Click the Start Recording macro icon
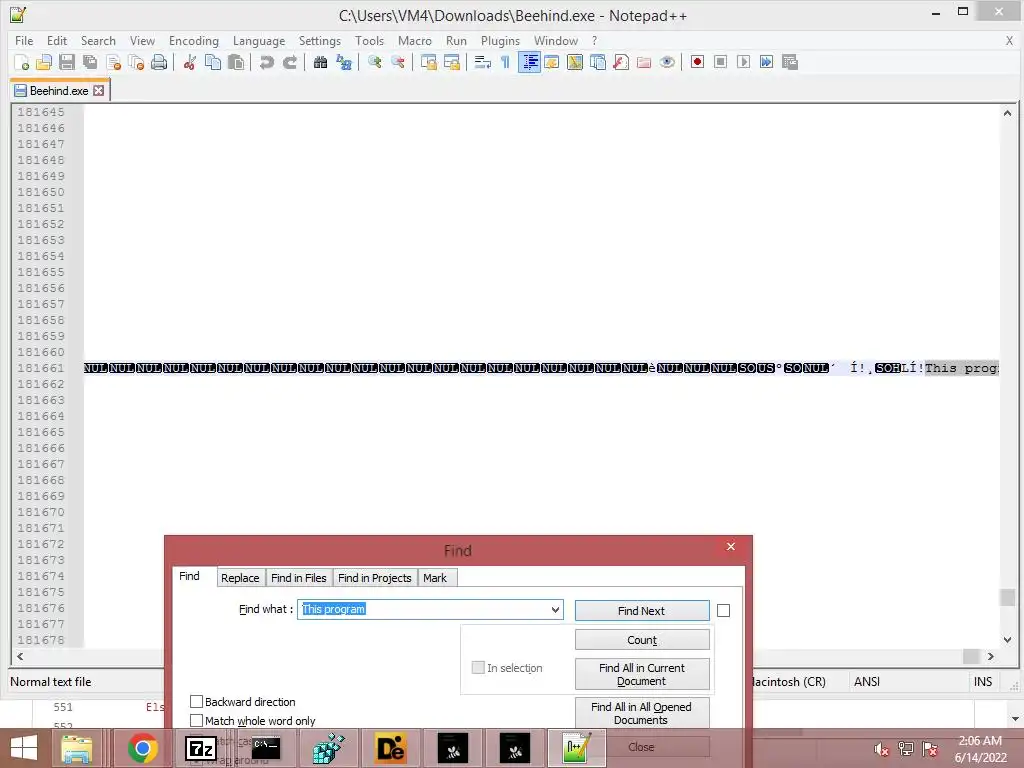This screenshot has height=768, width=1024. click(697, 62)
